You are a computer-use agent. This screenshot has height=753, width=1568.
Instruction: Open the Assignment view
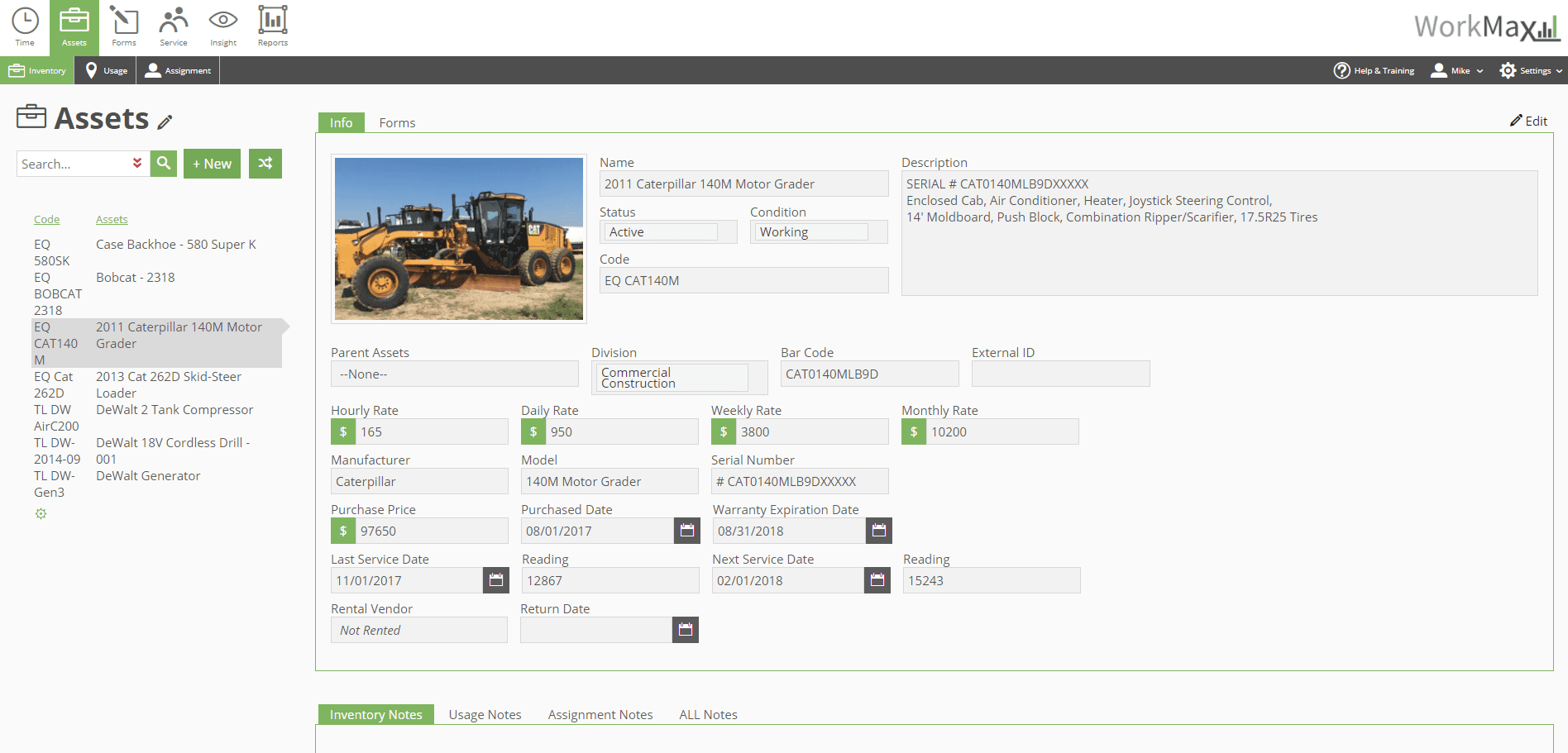click(177, 70)
